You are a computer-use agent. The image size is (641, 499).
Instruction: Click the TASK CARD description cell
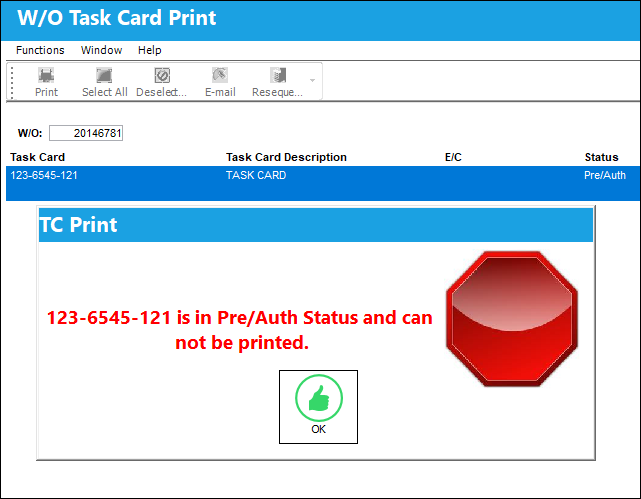click(x=256, y=175)
